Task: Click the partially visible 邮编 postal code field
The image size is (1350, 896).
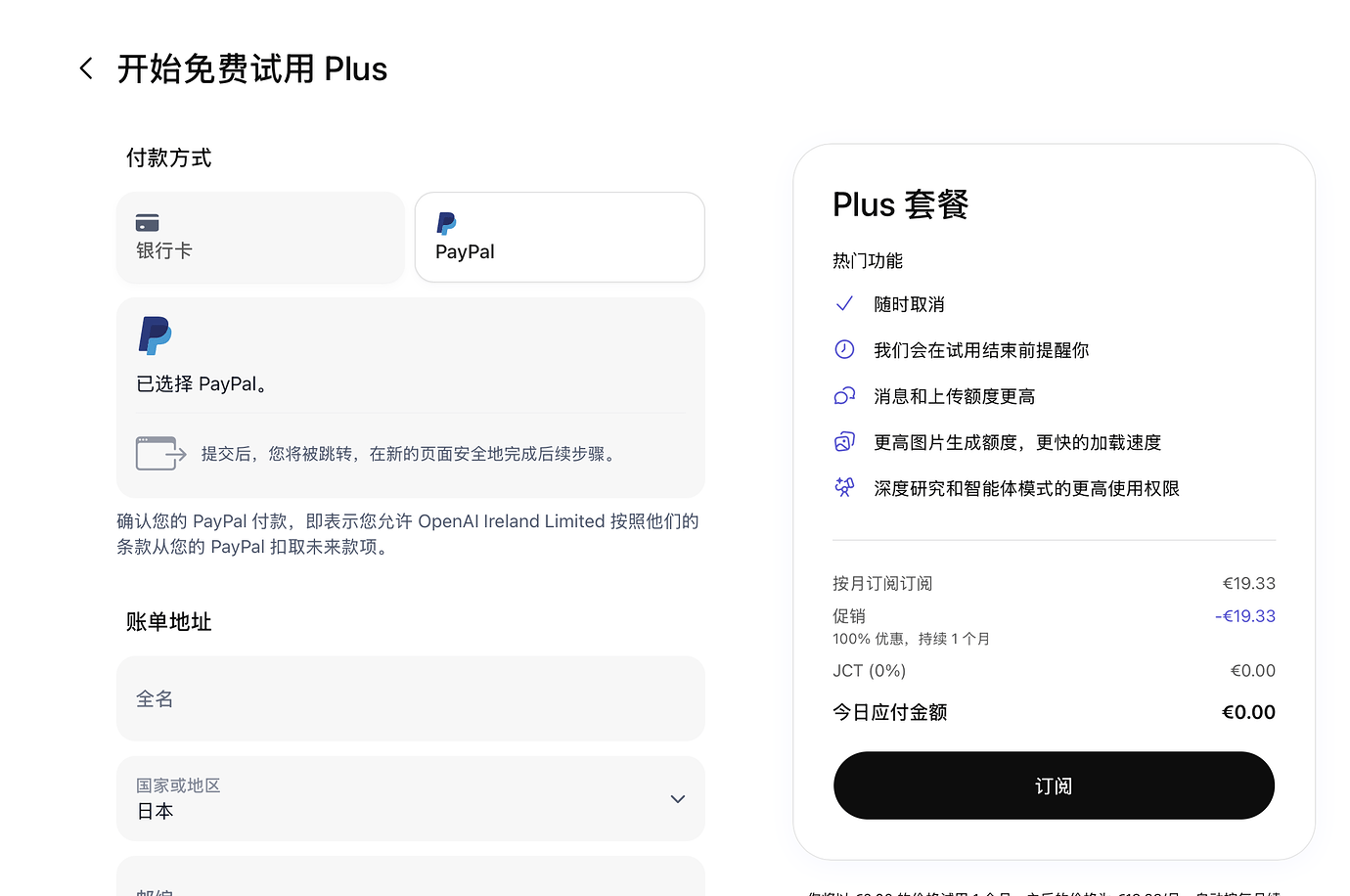Action: (x=410, y=880)
